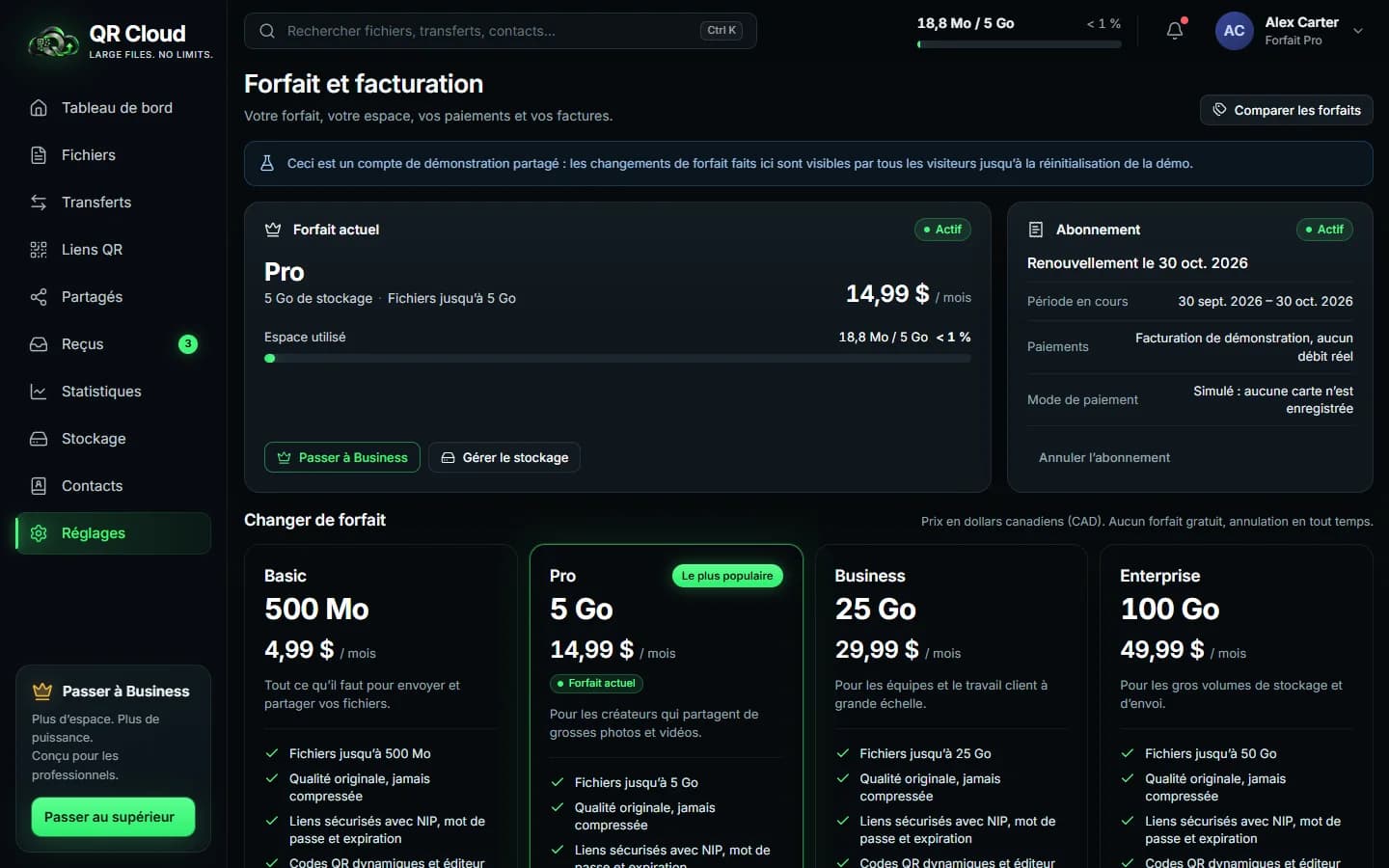Screen dimensions: 1389x868
Task: Open the Transferts page
Action: pos(114,203)
